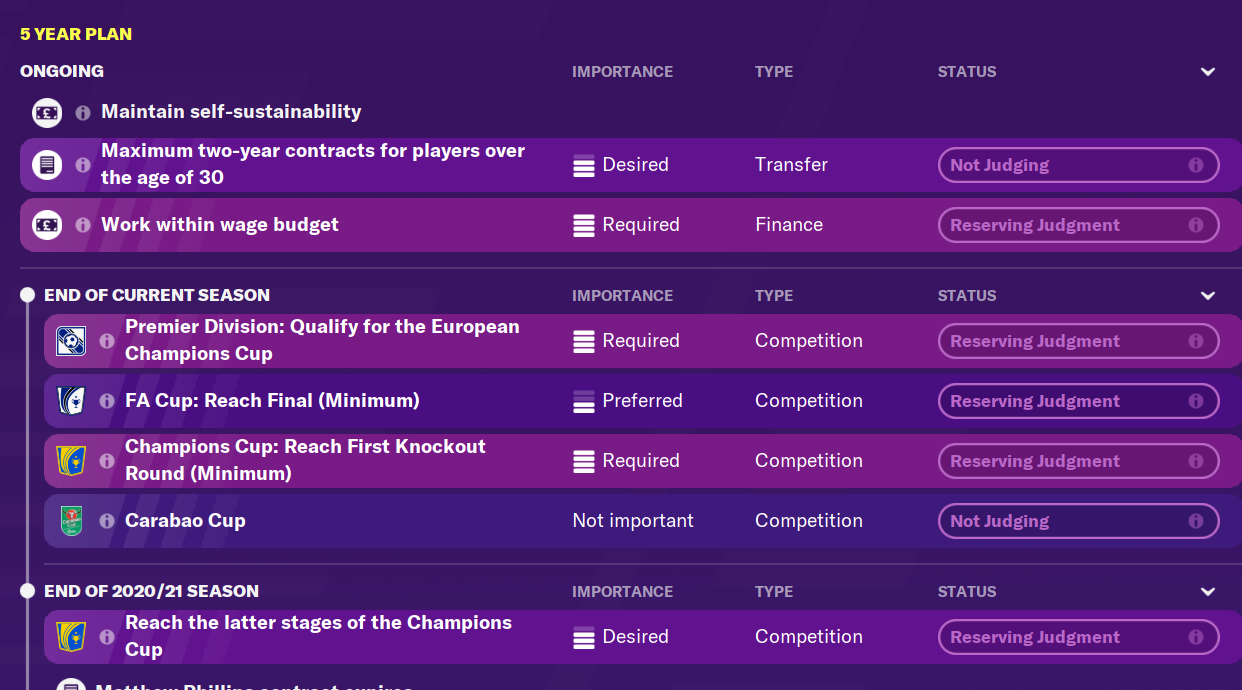Click the End of 2020/21 Season timeline marker
This screenshot has width=1242, height=690.
point(28,592)
